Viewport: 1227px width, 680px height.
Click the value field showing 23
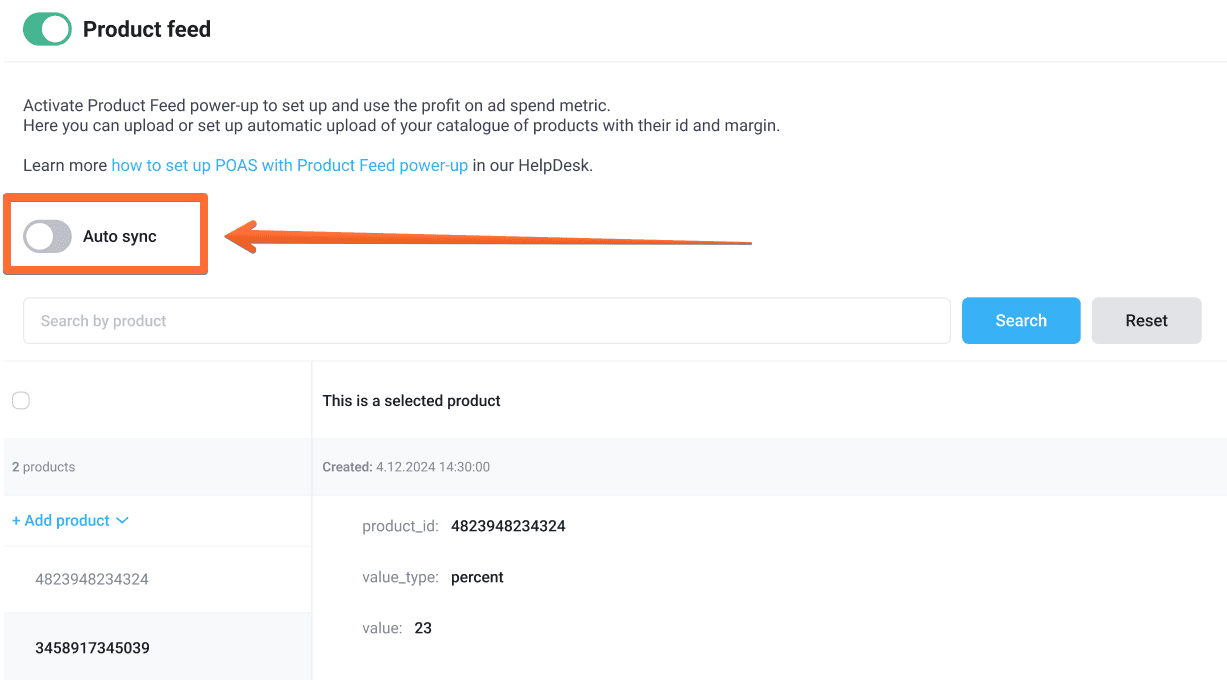(422, 627)
